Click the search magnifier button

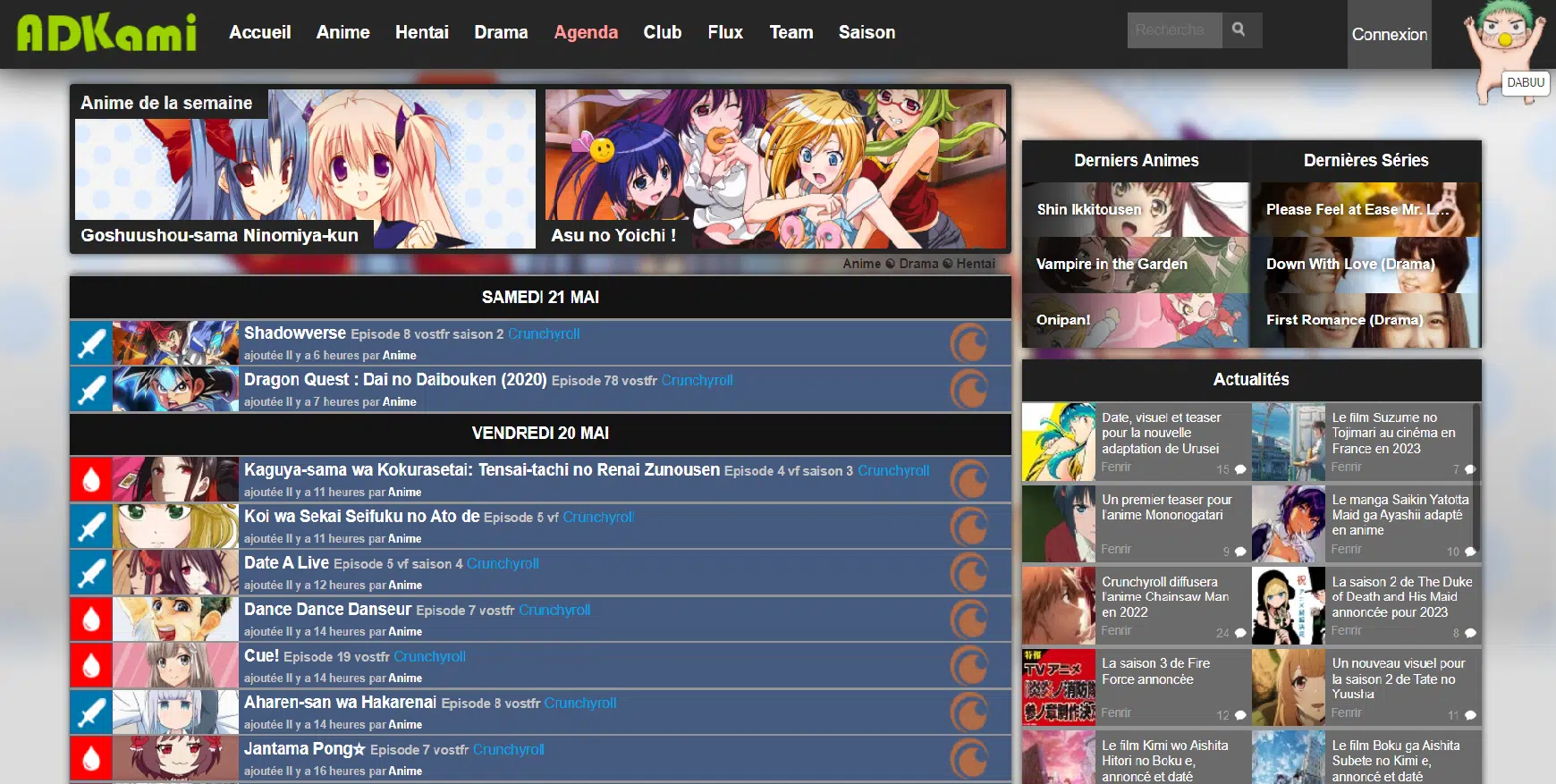pyautogui.click(x=1239, y=30)
